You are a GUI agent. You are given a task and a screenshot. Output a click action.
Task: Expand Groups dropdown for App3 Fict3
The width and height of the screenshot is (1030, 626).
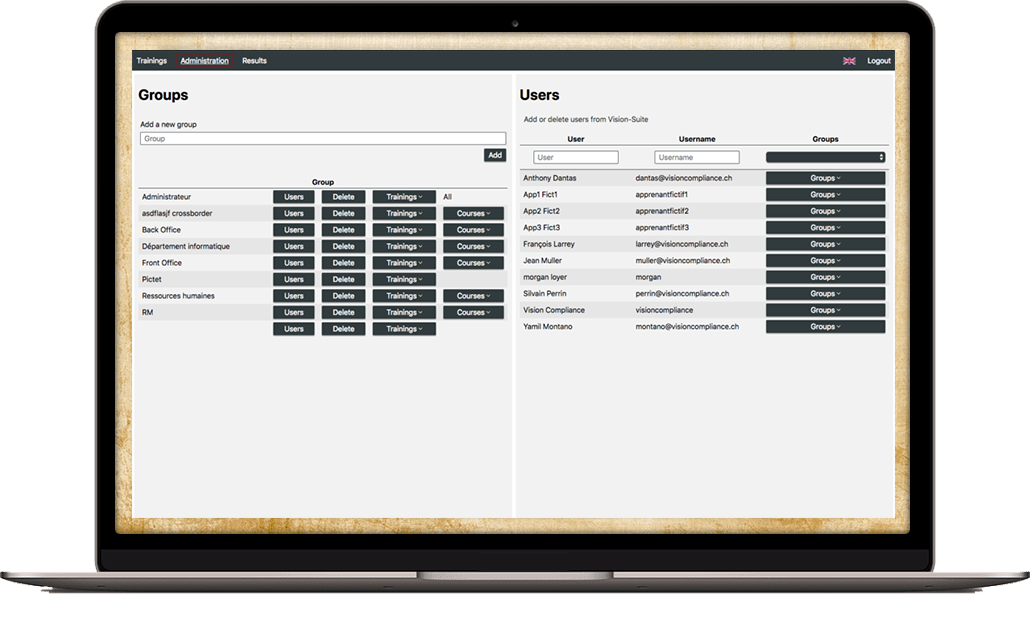[825, 227]
